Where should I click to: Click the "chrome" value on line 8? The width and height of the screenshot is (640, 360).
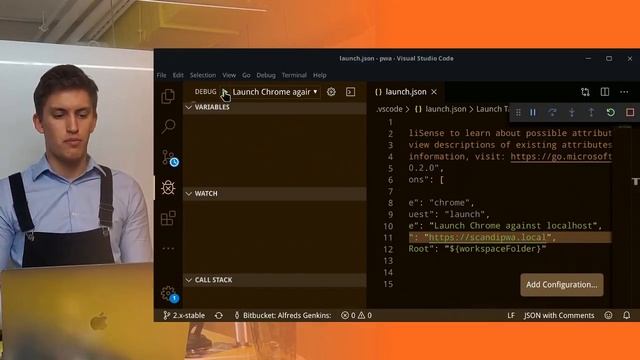[449, 202]
